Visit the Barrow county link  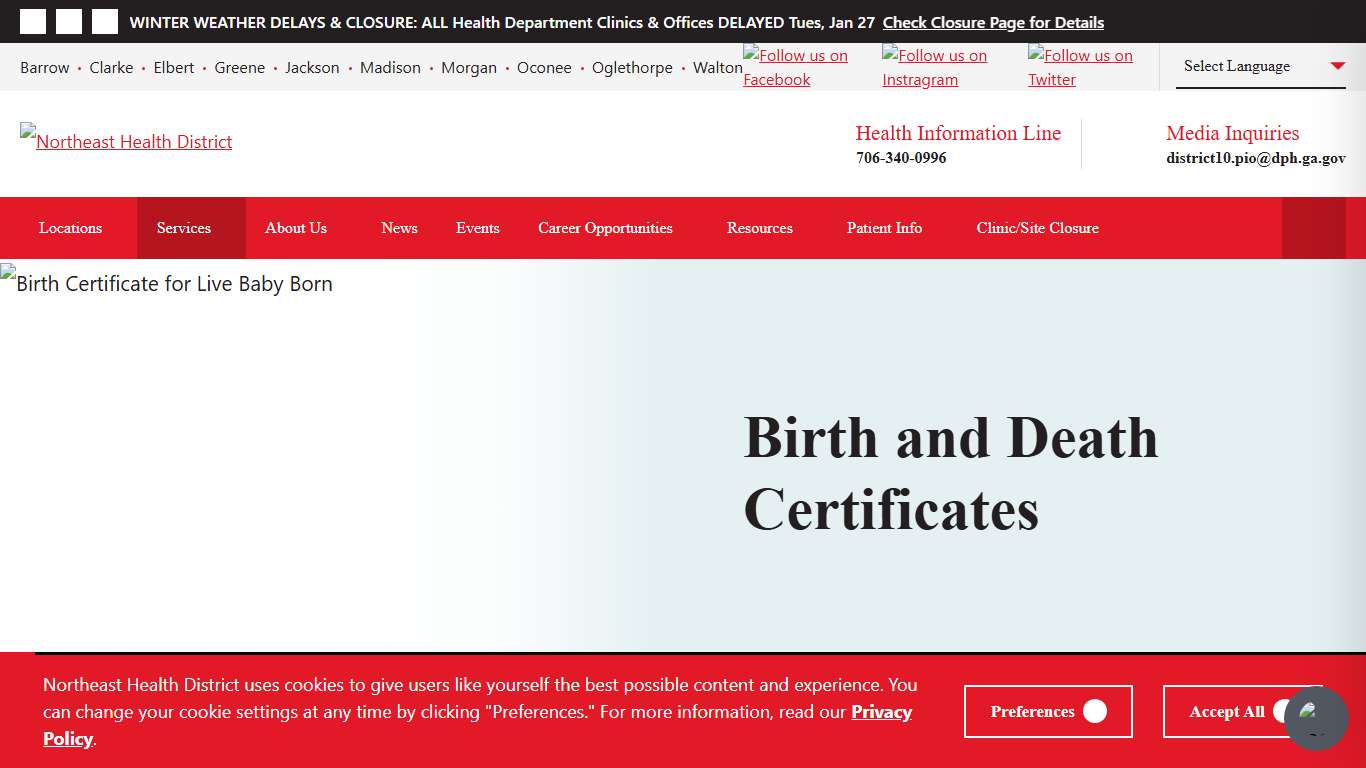(x=44, y=67)
